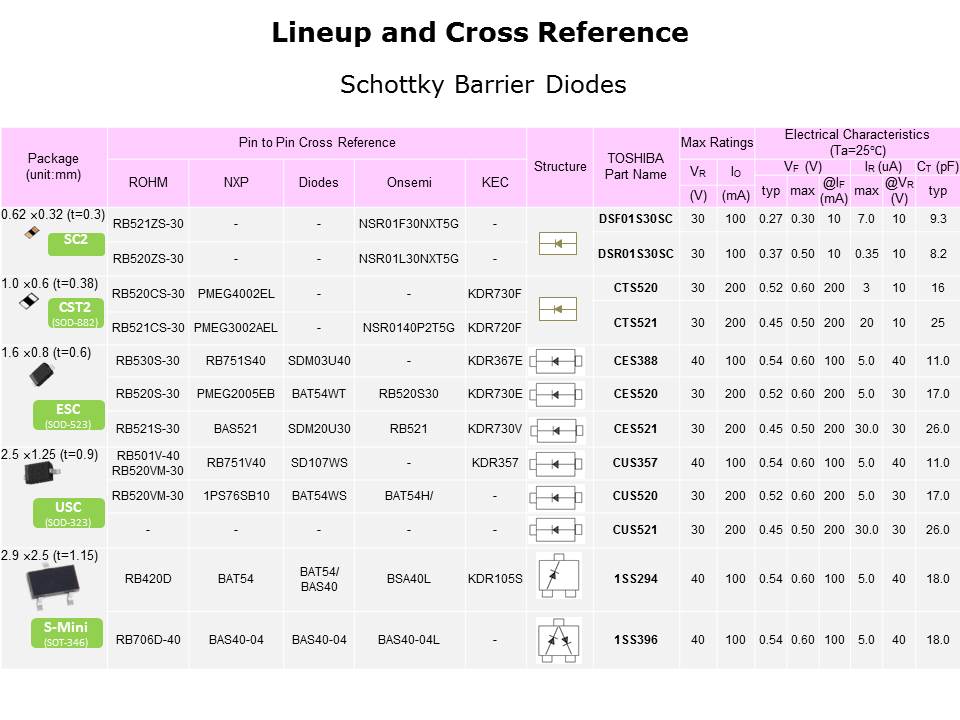Viewport: 960px width, 720px height.
Task: Click the Electrical Characteristics header cell
Action: point(856,141)
